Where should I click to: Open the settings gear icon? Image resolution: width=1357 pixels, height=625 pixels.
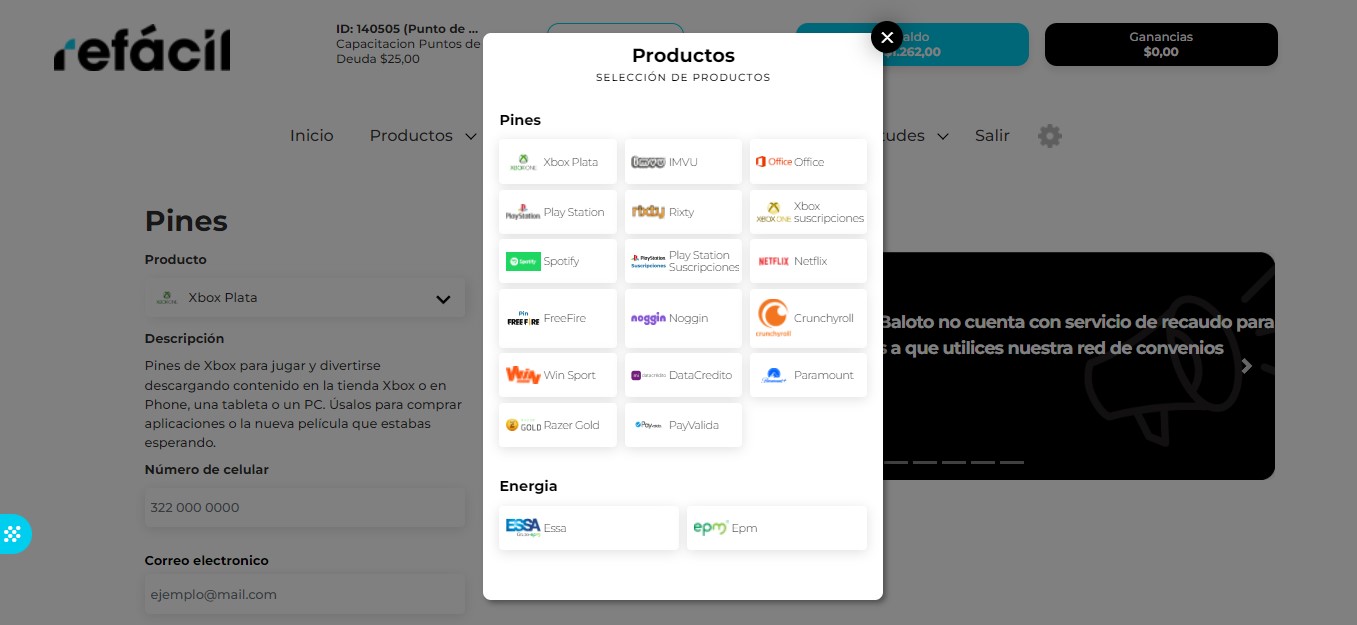pyautogui.click(x=1049, y=136)
